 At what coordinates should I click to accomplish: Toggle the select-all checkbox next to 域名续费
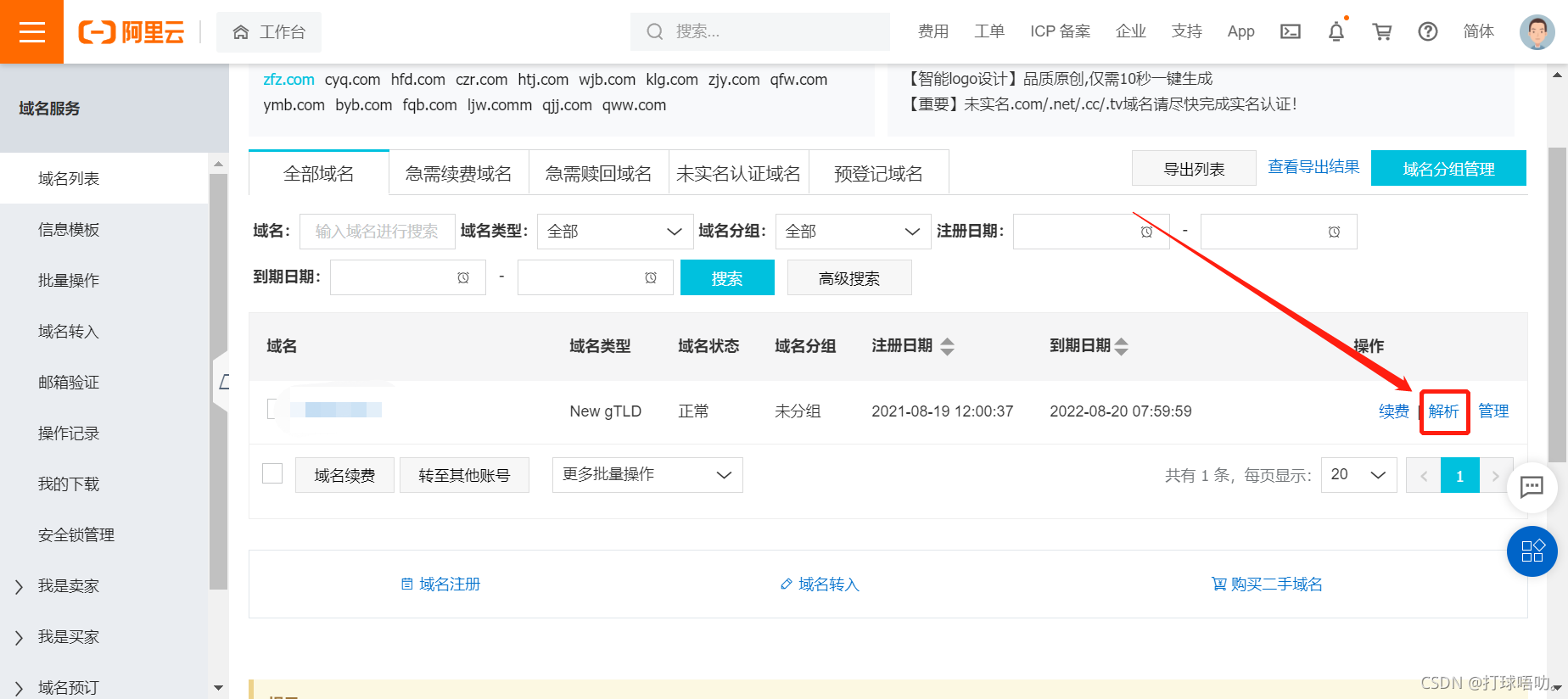272,473
